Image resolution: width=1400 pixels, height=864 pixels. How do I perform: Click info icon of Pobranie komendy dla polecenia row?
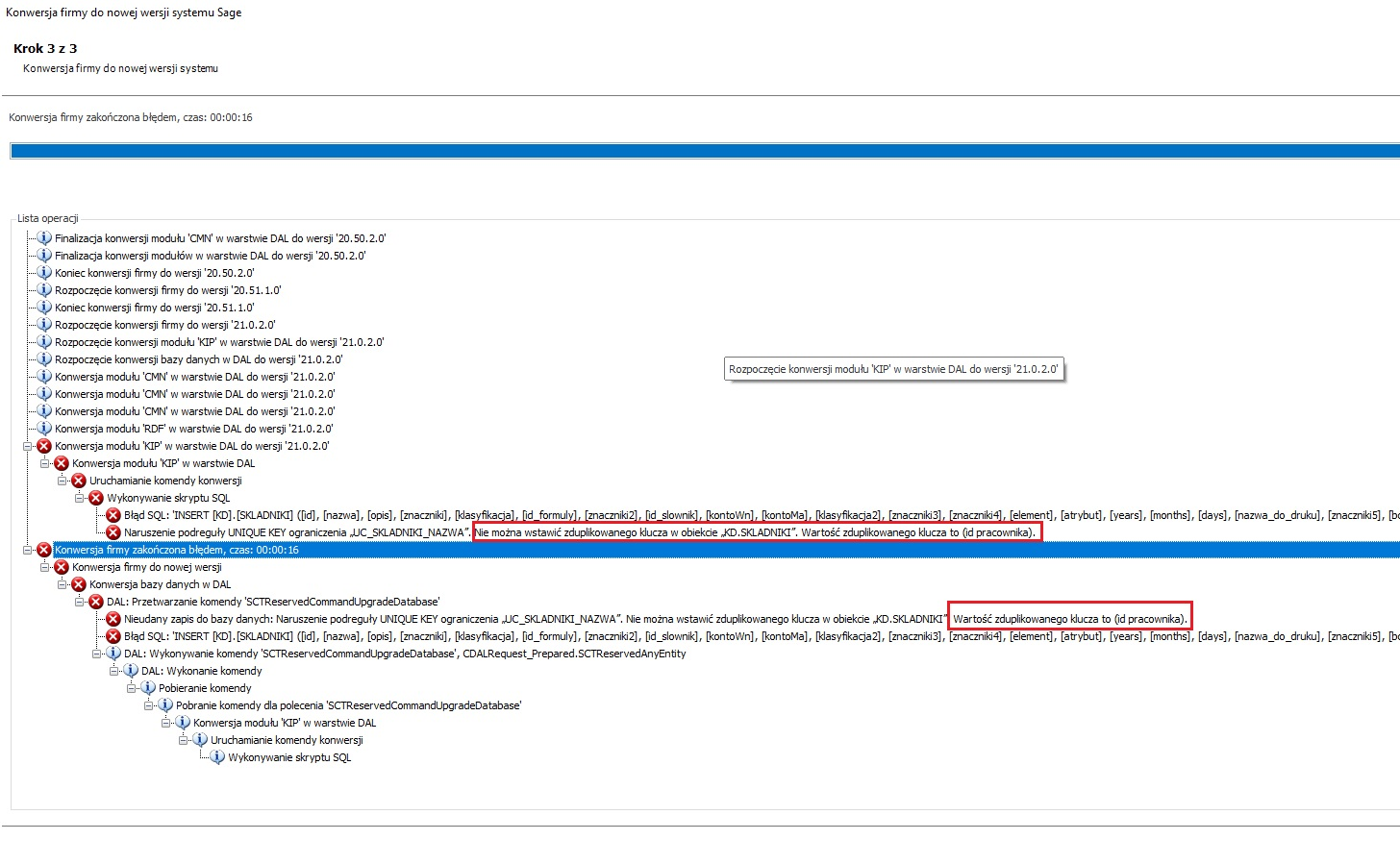coord(165,705)
